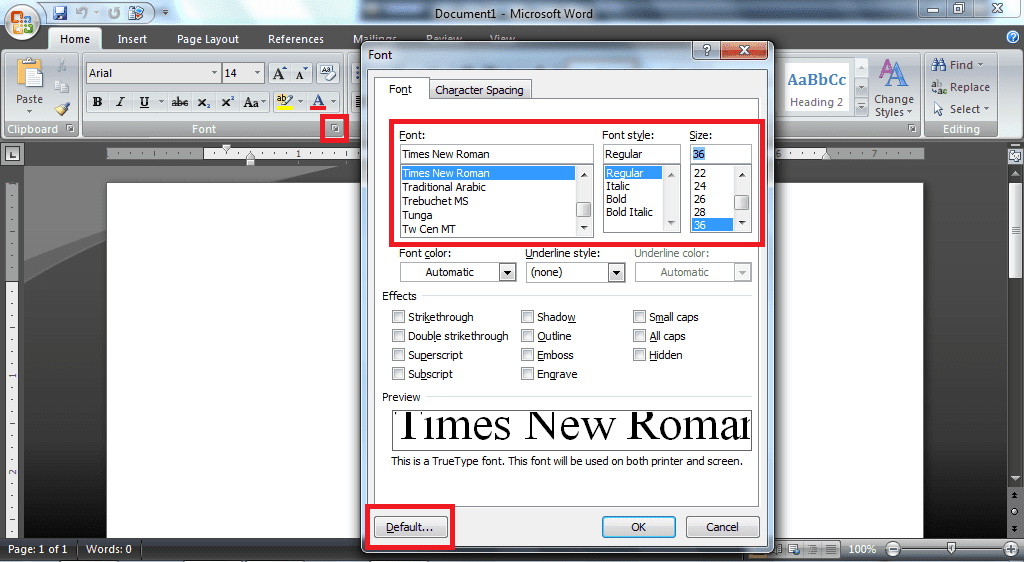Click the Office button logo
Viewport: 1024px width, 562px height.
[22, 23]
